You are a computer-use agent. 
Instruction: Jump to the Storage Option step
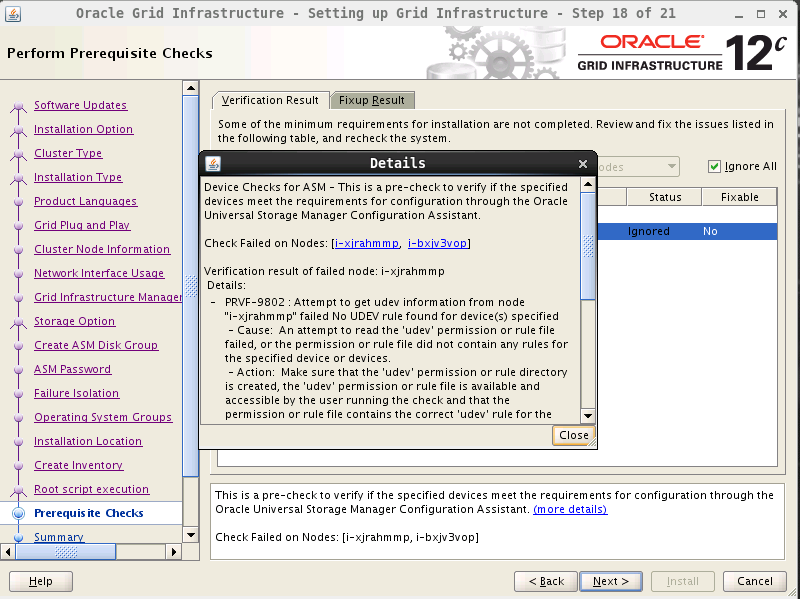pyautogui.click(x=74, y=321)
